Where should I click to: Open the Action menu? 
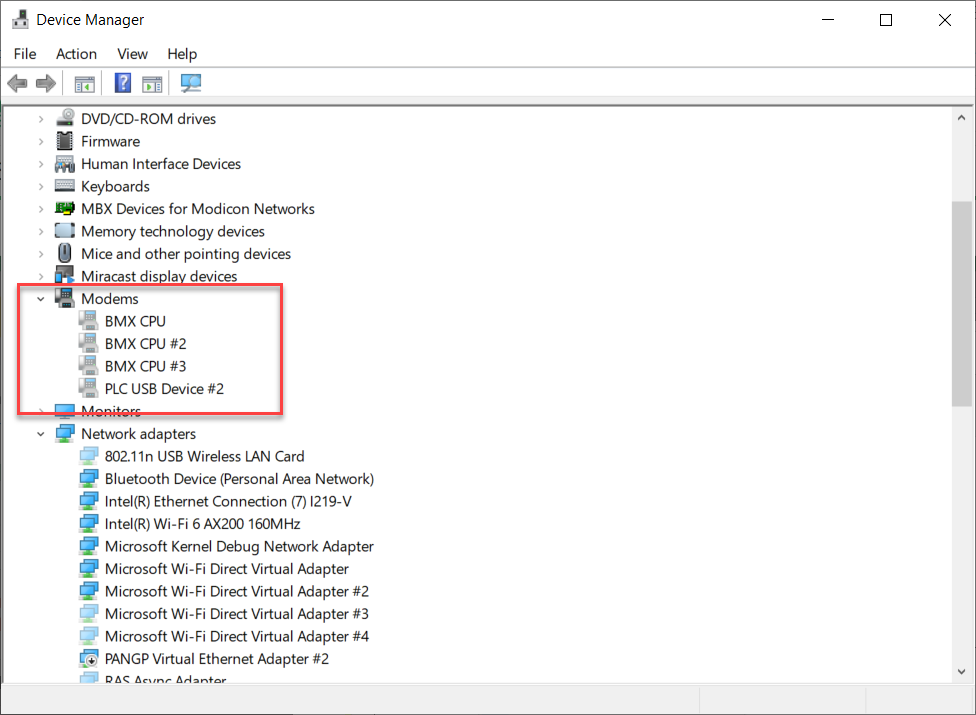click(77, 54)
